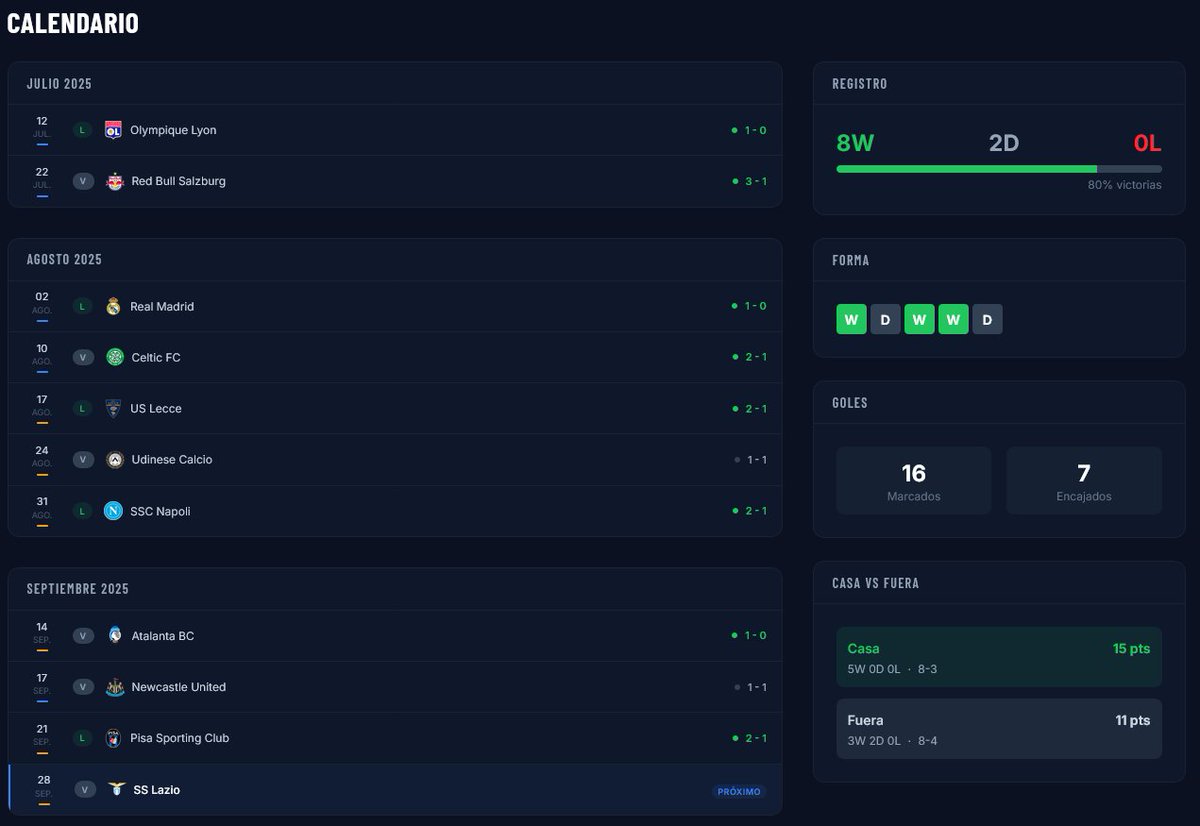Screen dimensions: 1200x826
Task: Click the 3 - 1 score for Red Bull Salzburg
Action: 755,181
